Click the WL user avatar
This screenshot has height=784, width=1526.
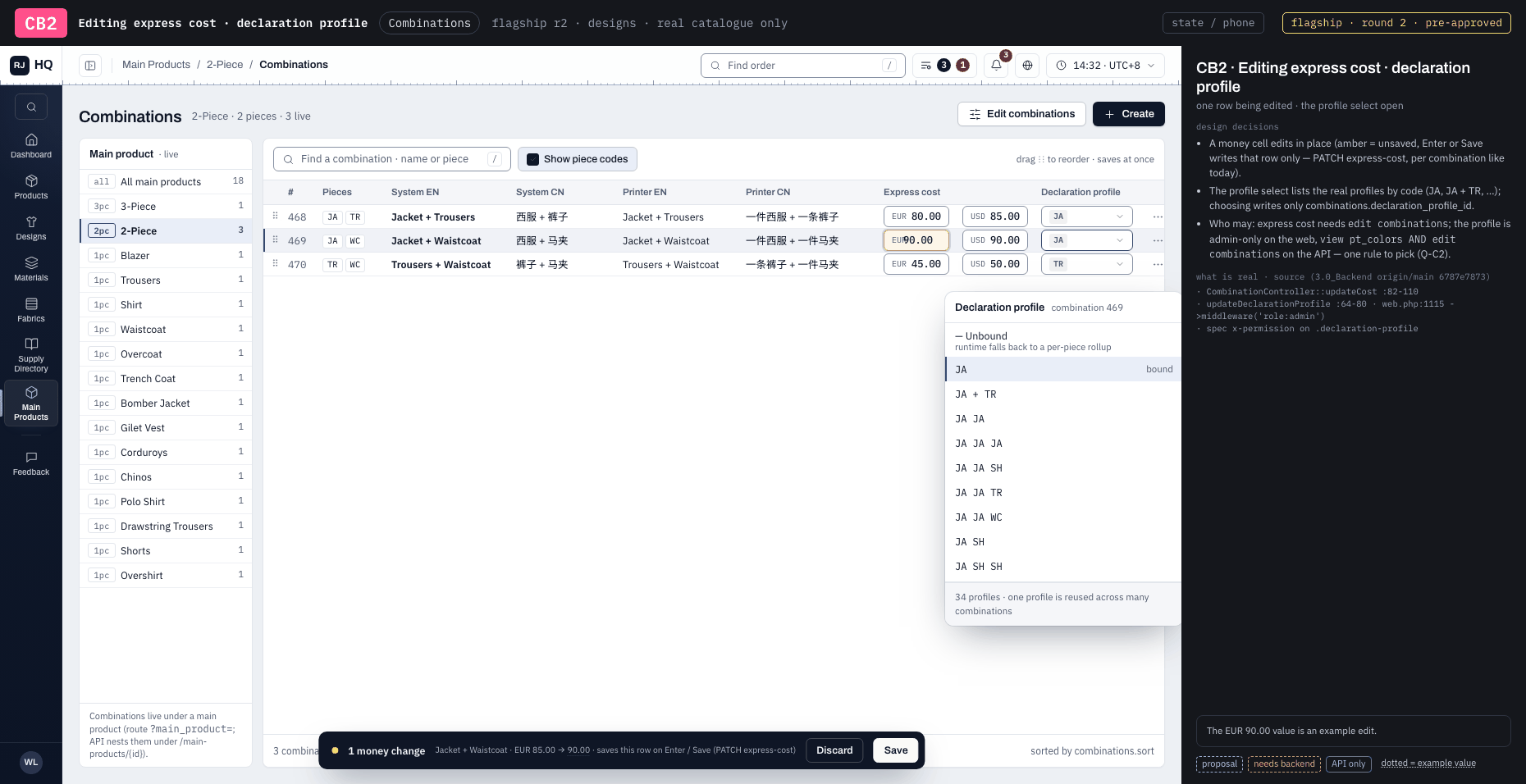(x=31, y=762)
